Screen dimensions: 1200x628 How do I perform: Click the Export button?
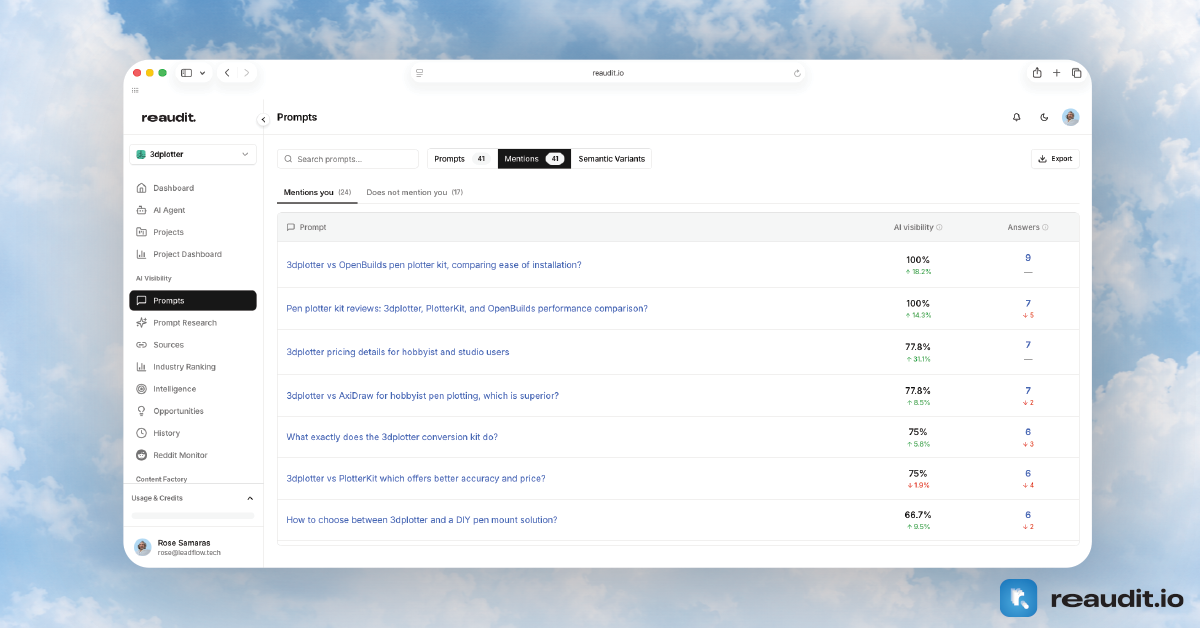tap(1055, 159)
